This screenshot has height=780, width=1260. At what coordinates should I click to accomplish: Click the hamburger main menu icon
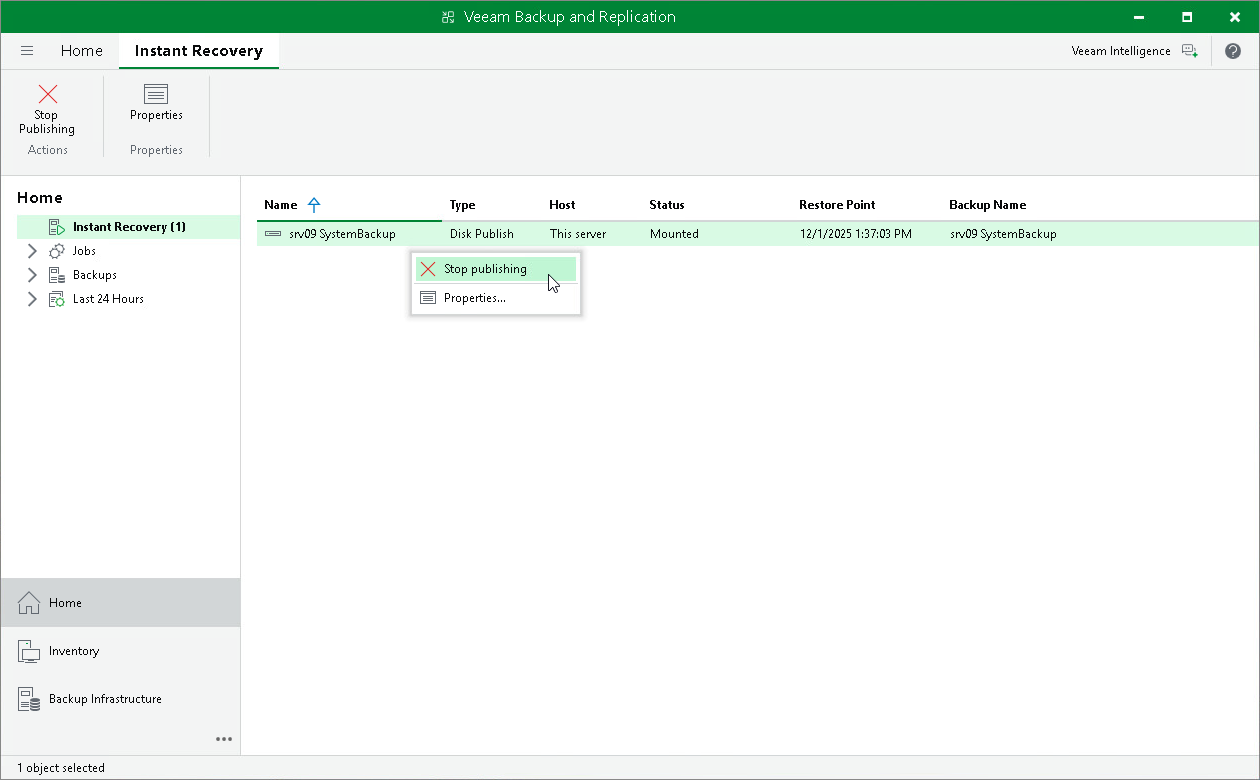coord(27,50)
